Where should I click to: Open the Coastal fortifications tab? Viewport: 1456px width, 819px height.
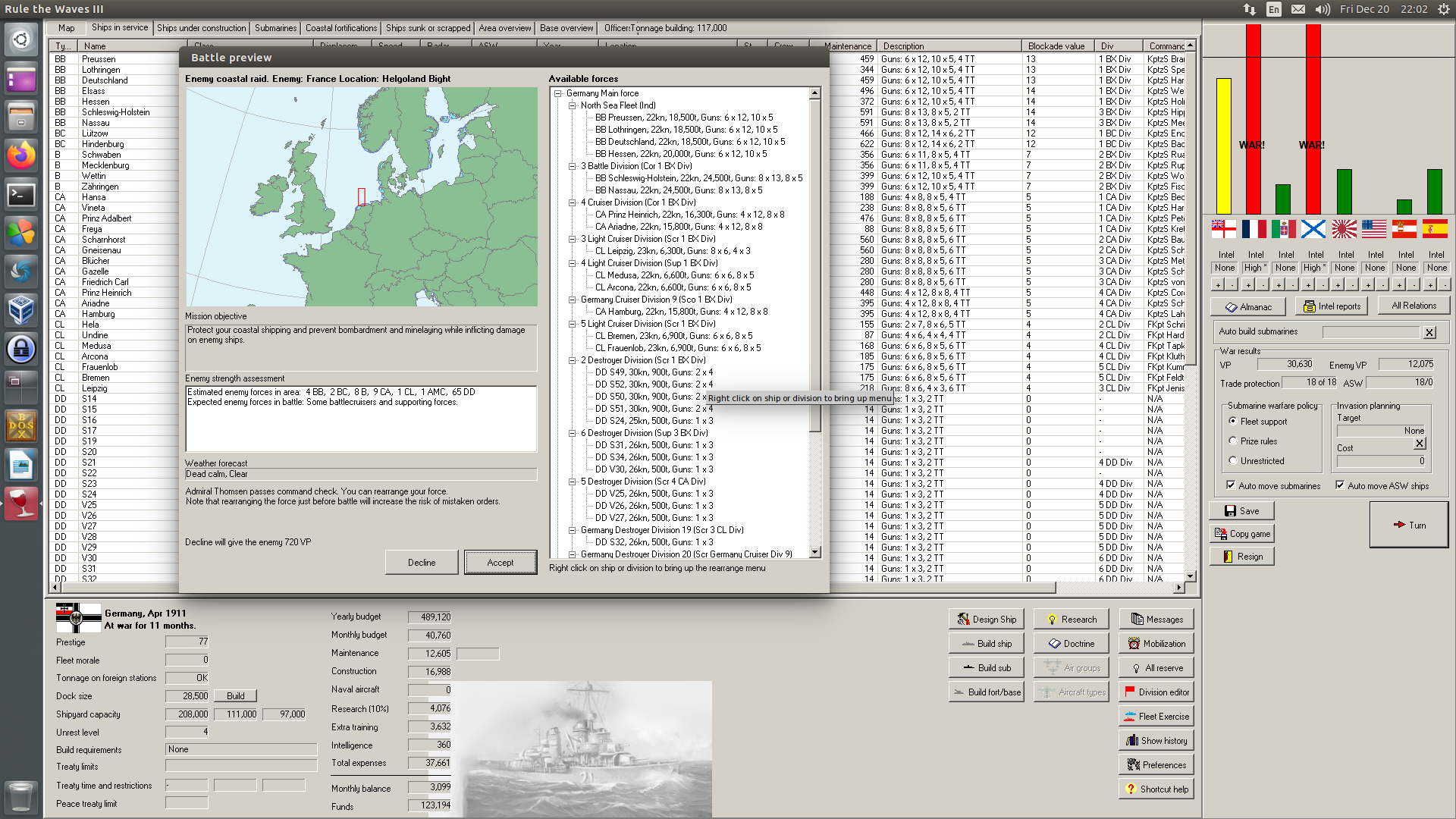(x=341, y=28)
